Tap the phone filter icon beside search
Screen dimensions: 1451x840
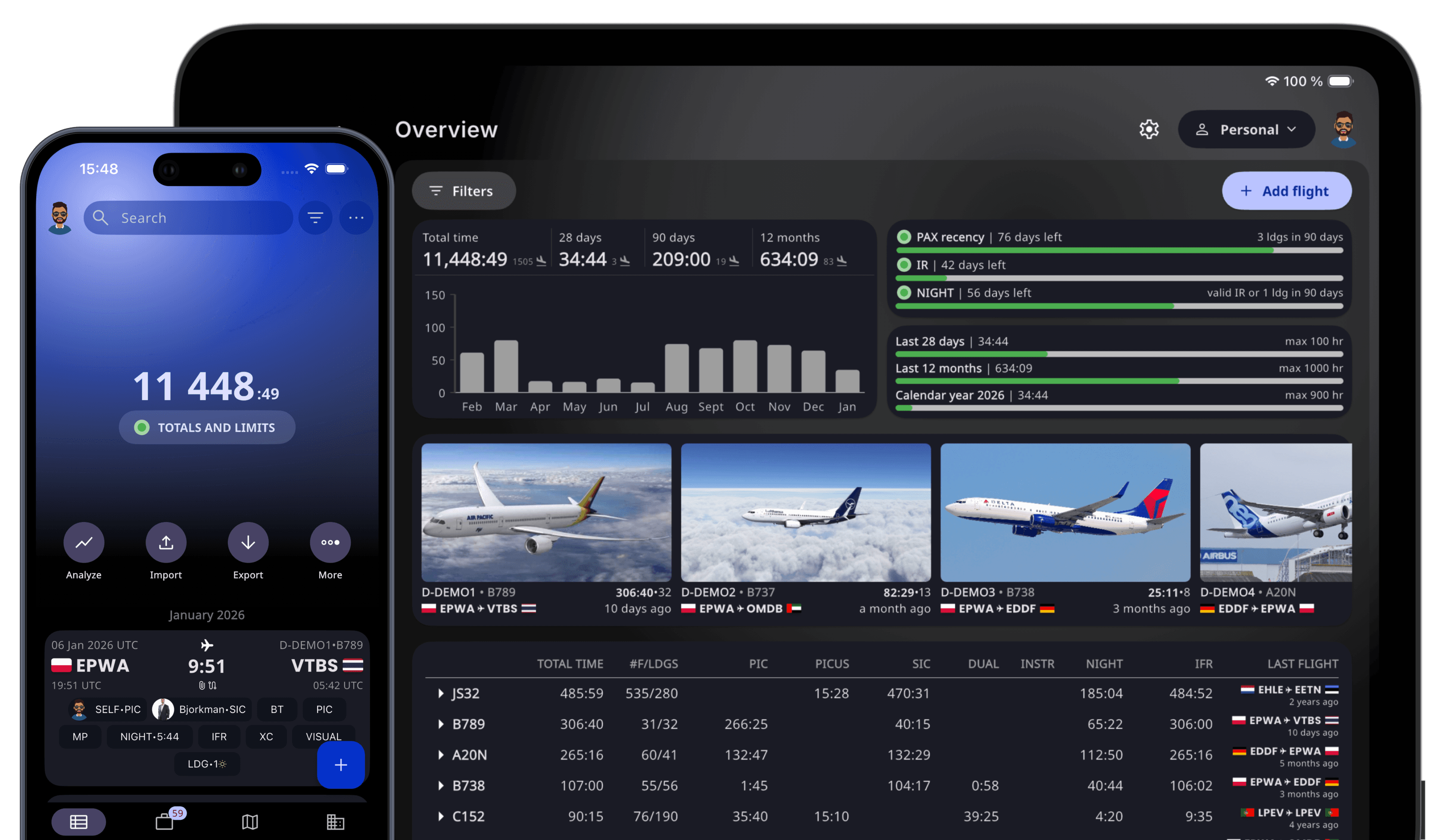coord(315,218)
